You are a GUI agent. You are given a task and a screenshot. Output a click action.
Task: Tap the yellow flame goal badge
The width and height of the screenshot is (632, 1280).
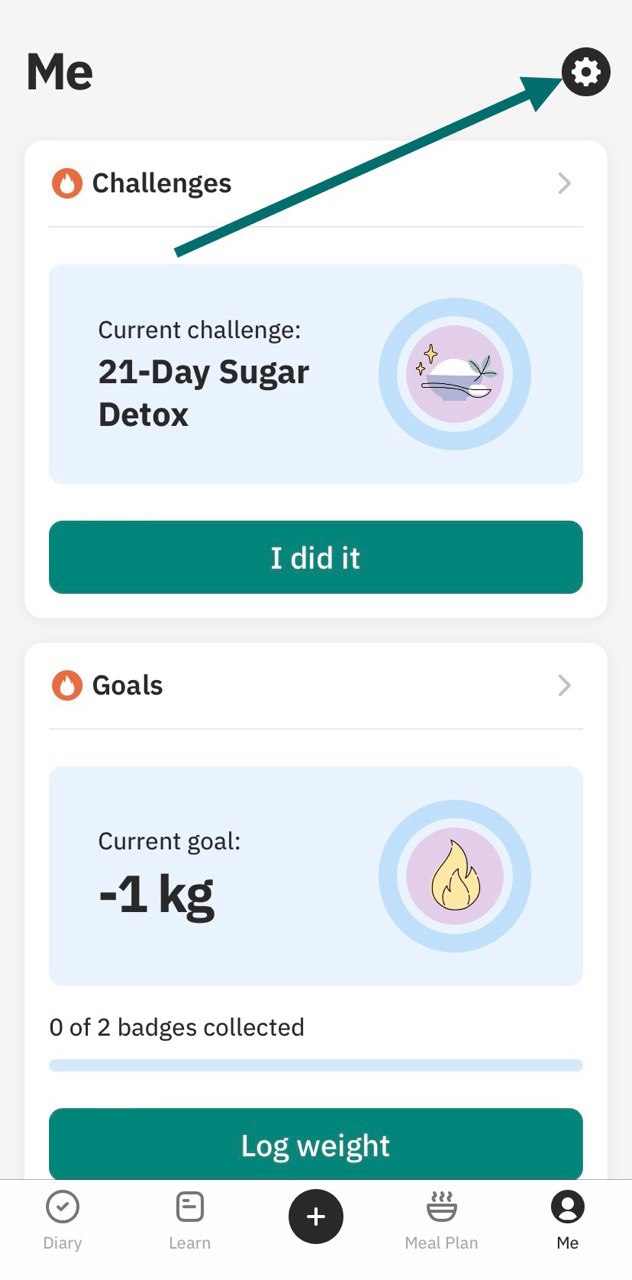pos(455,876)
